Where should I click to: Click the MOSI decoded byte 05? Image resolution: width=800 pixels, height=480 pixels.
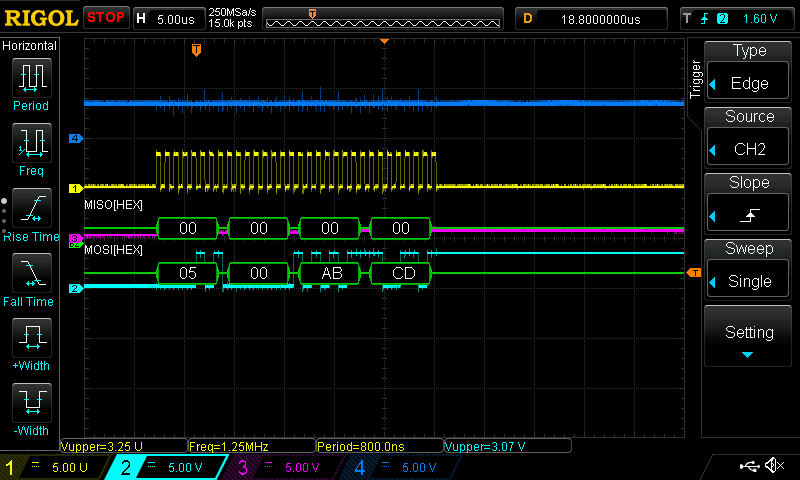[x=188, y=273]
